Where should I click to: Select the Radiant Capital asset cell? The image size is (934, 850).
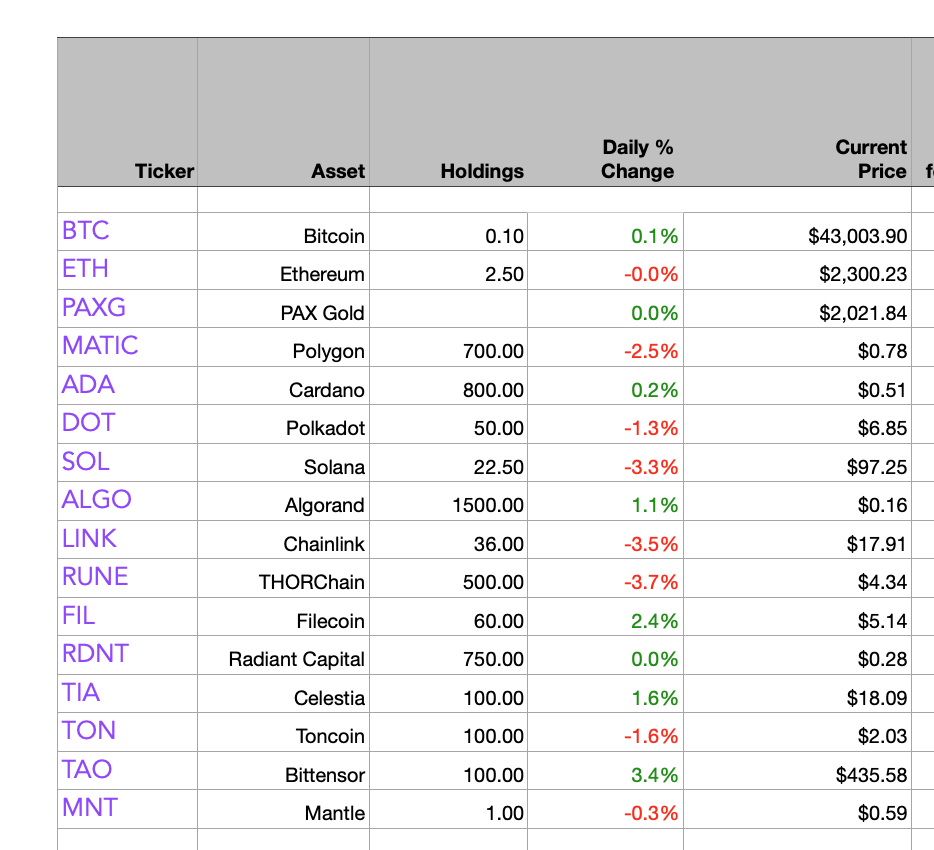[284, 660]
